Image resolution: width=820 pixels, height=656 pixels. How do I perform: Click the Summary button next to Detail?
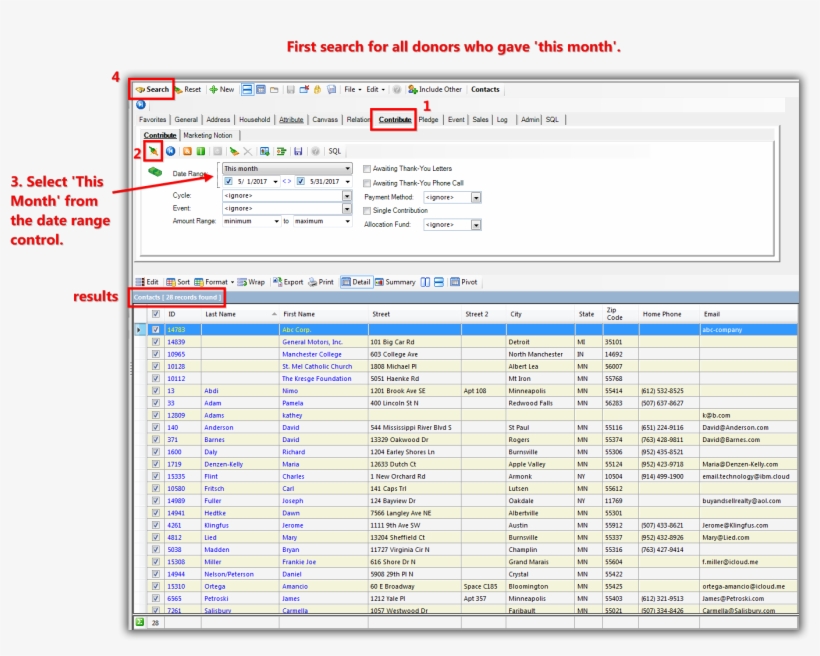click(398, 281)
